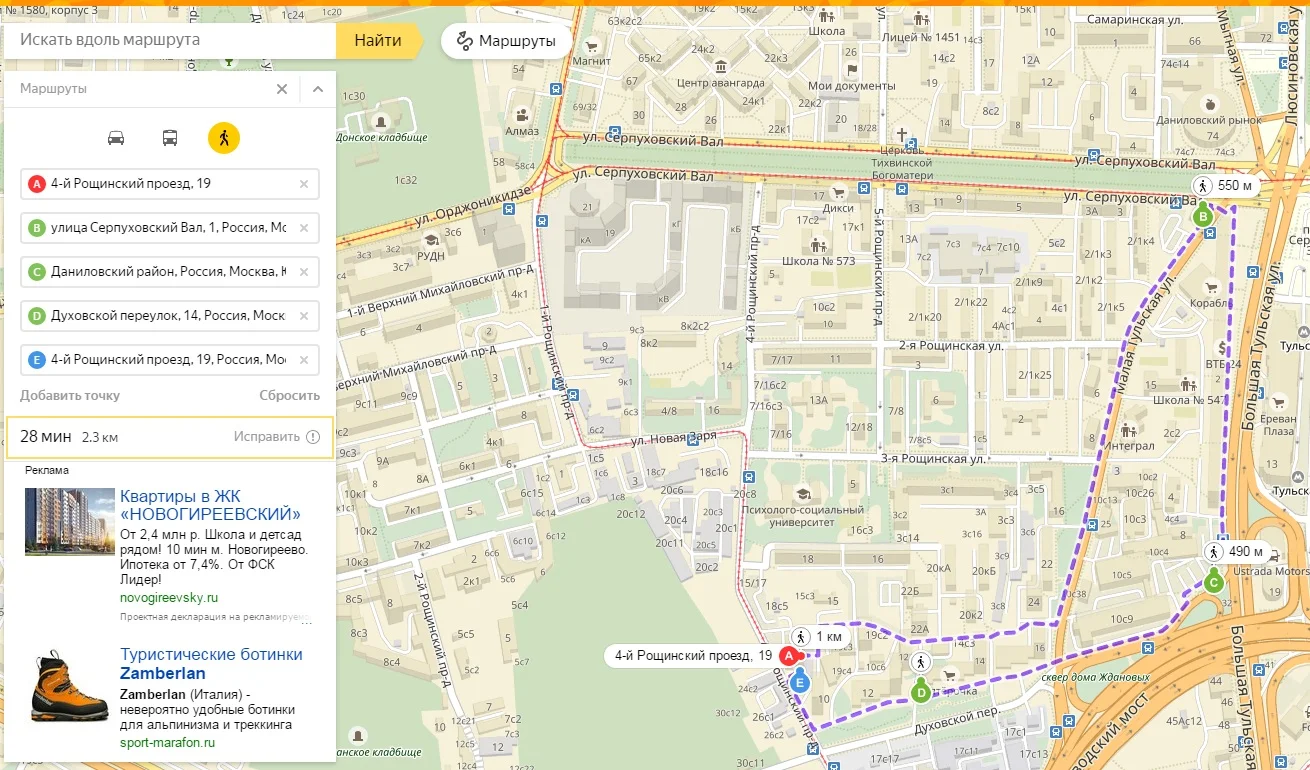Click the РУДН university icon
The height and width of the screenshot is (770, 1310).
(432, 240)
